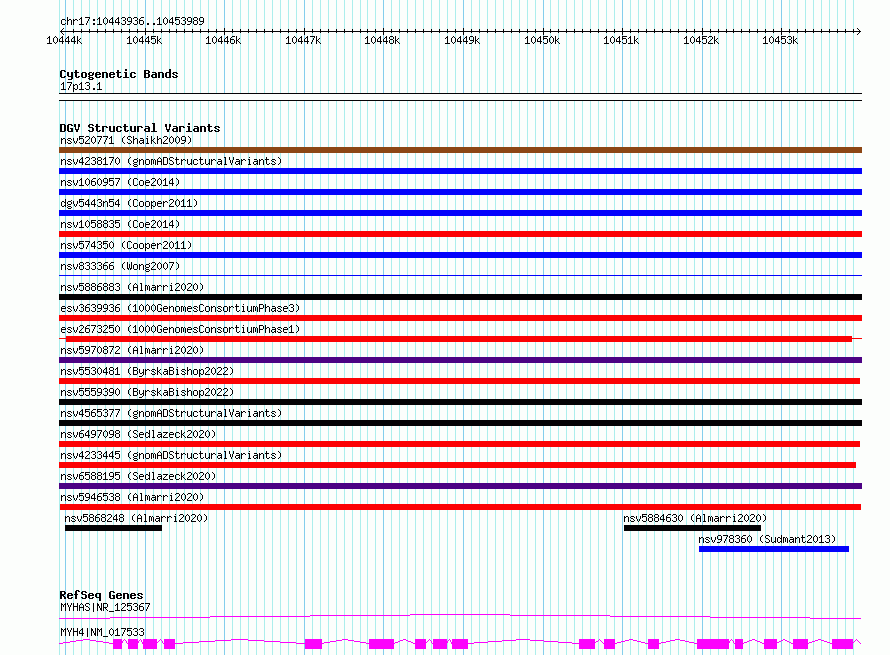Click the chr17:10443936..10453989 coordinates text
The height and width of the screenshot is (655, 890).
tap(132, 21)
